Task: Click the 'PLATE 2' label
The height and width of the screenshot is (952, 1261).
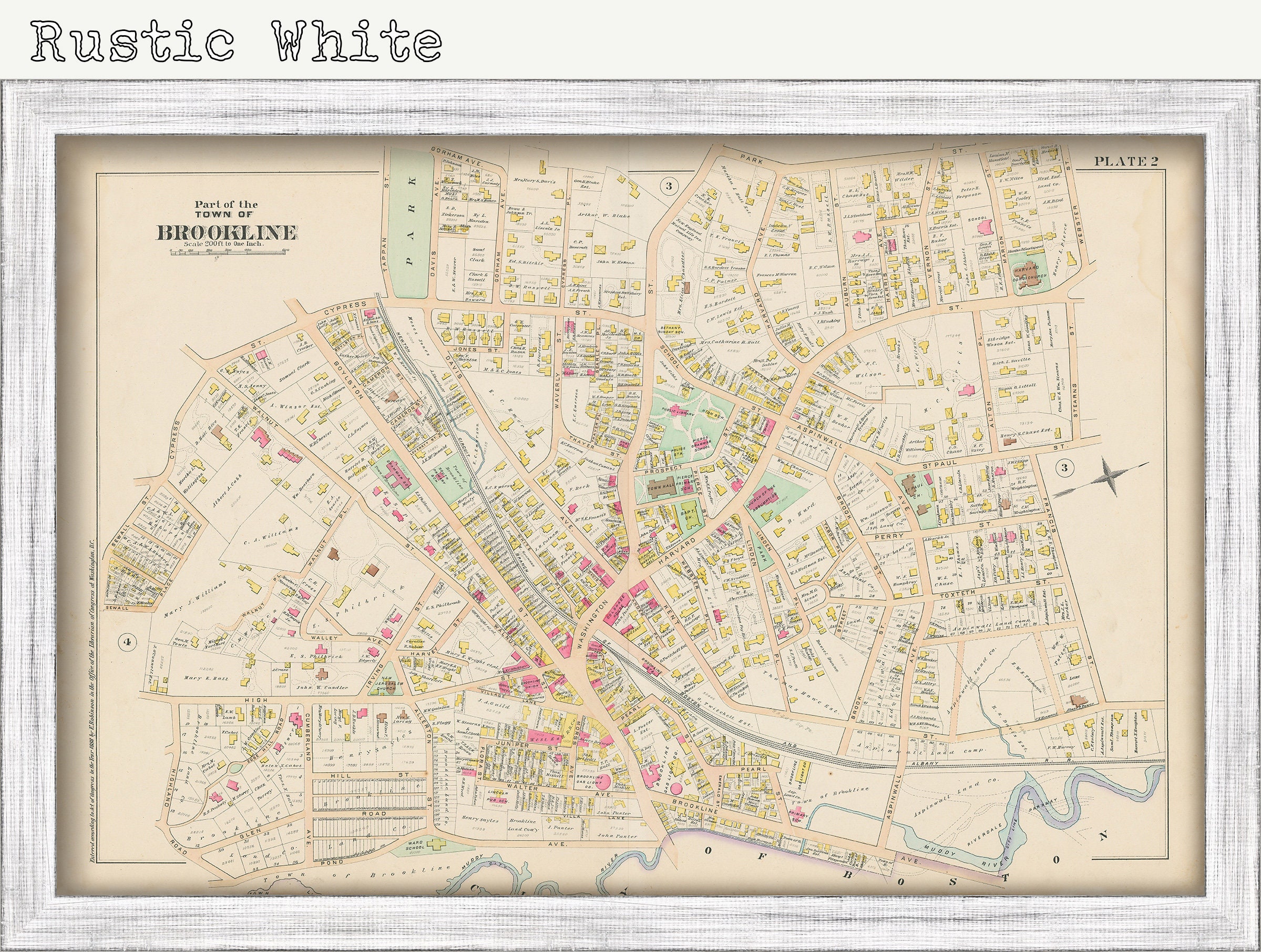Action: click(1125, 161)
